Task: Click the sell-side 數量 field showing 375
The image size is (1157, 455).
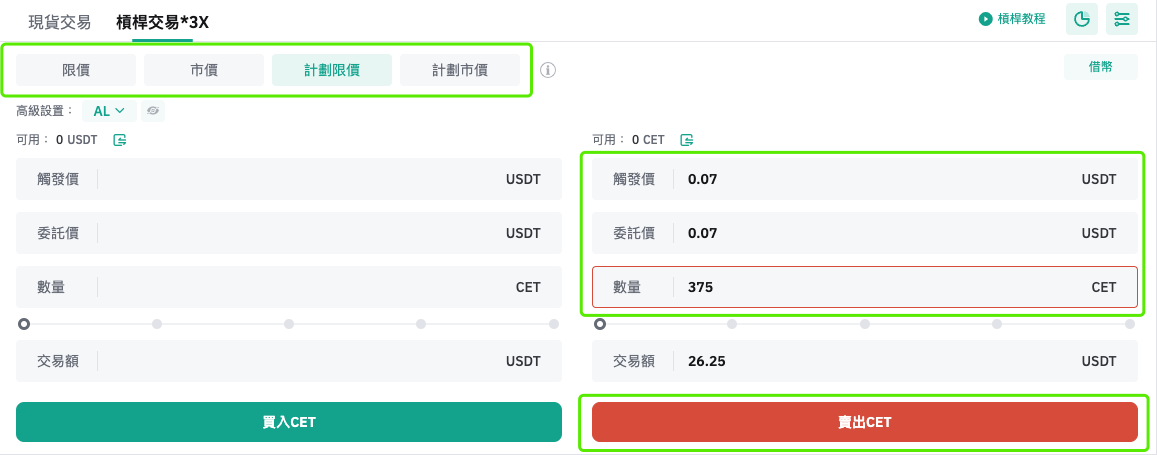Action: tap(880, 287)
